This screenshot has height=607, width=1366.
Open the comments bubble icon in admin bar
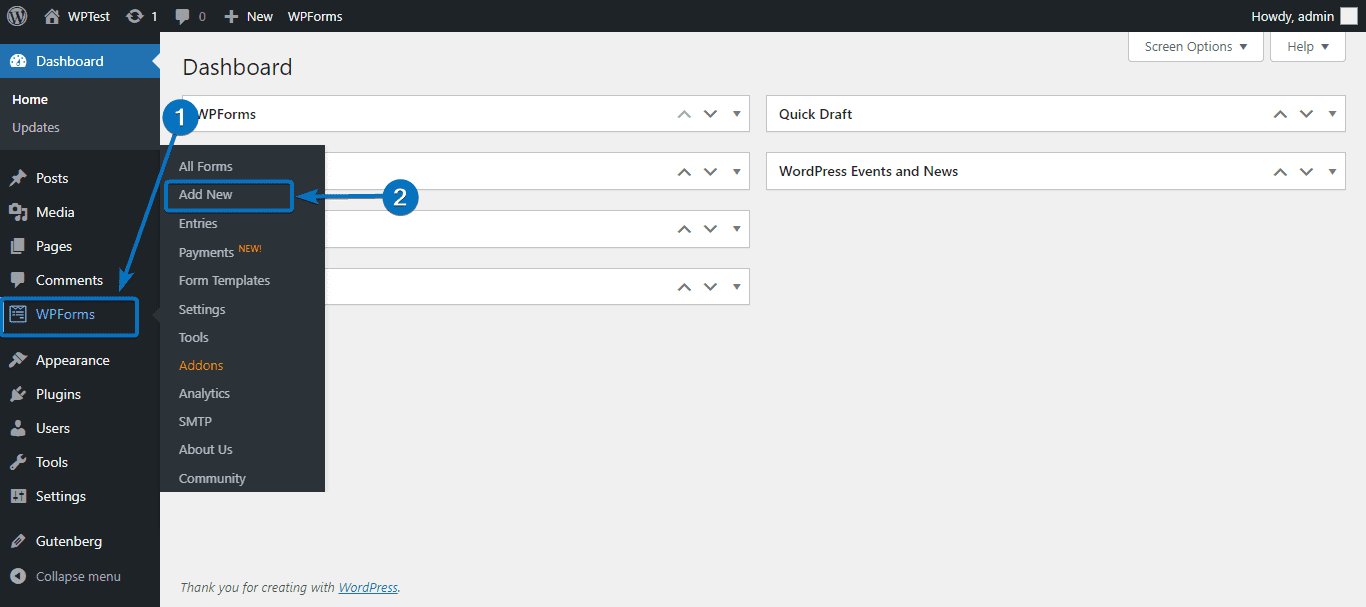[182, 17]
